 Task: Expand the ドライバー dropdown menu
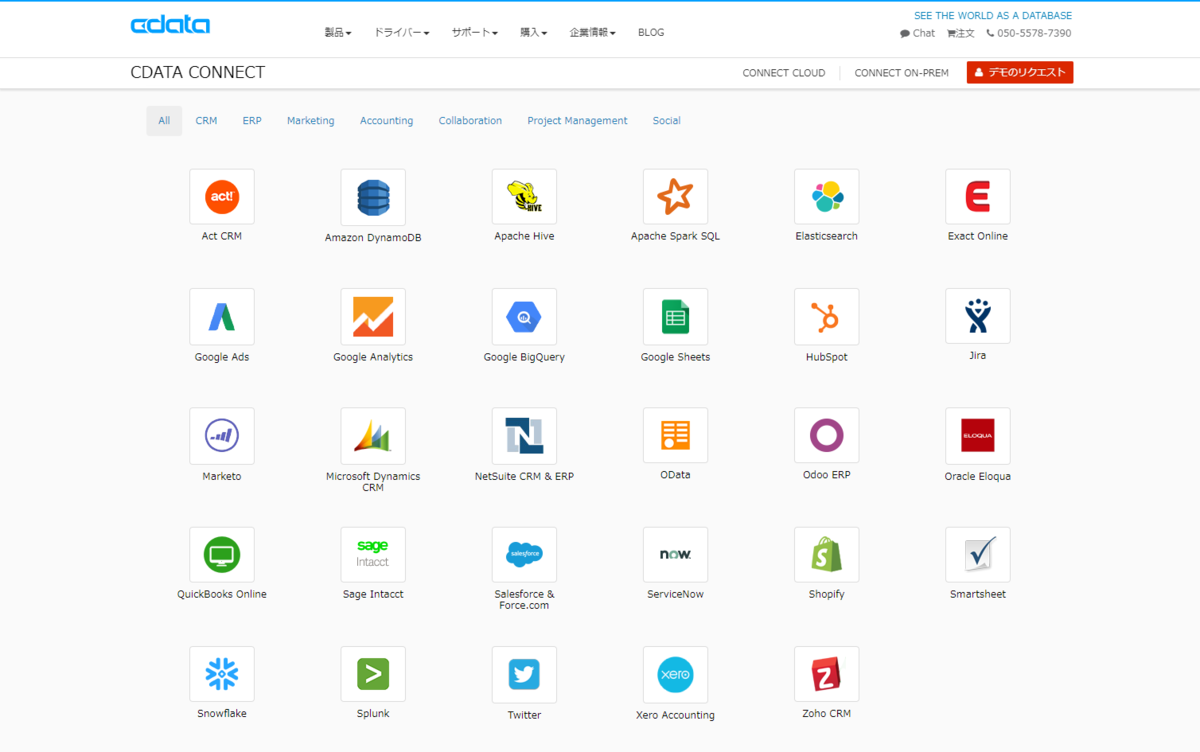coord(401,33)
